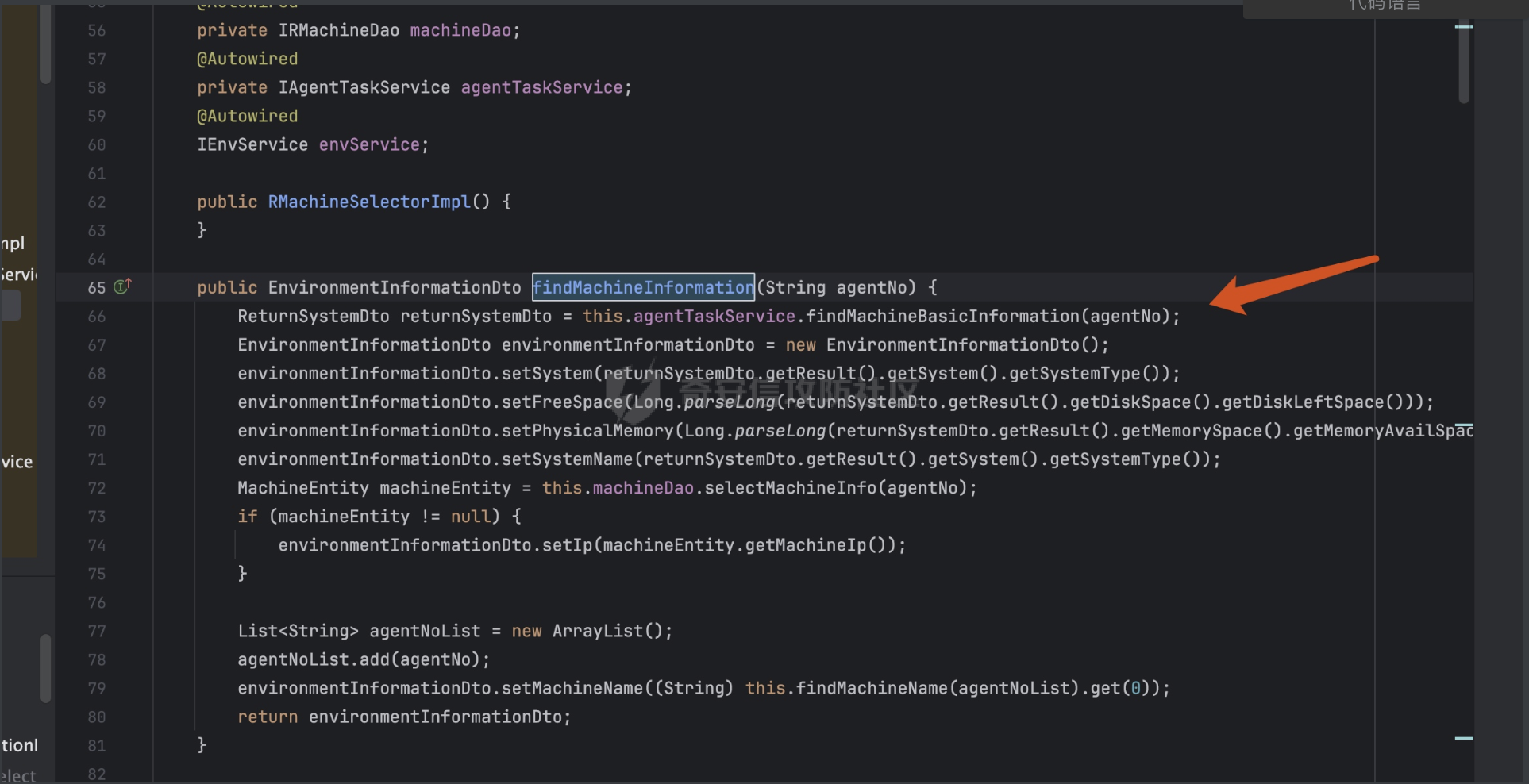
Task: Click the upper left panel scrollbar thumb
Action: (45, 44)
